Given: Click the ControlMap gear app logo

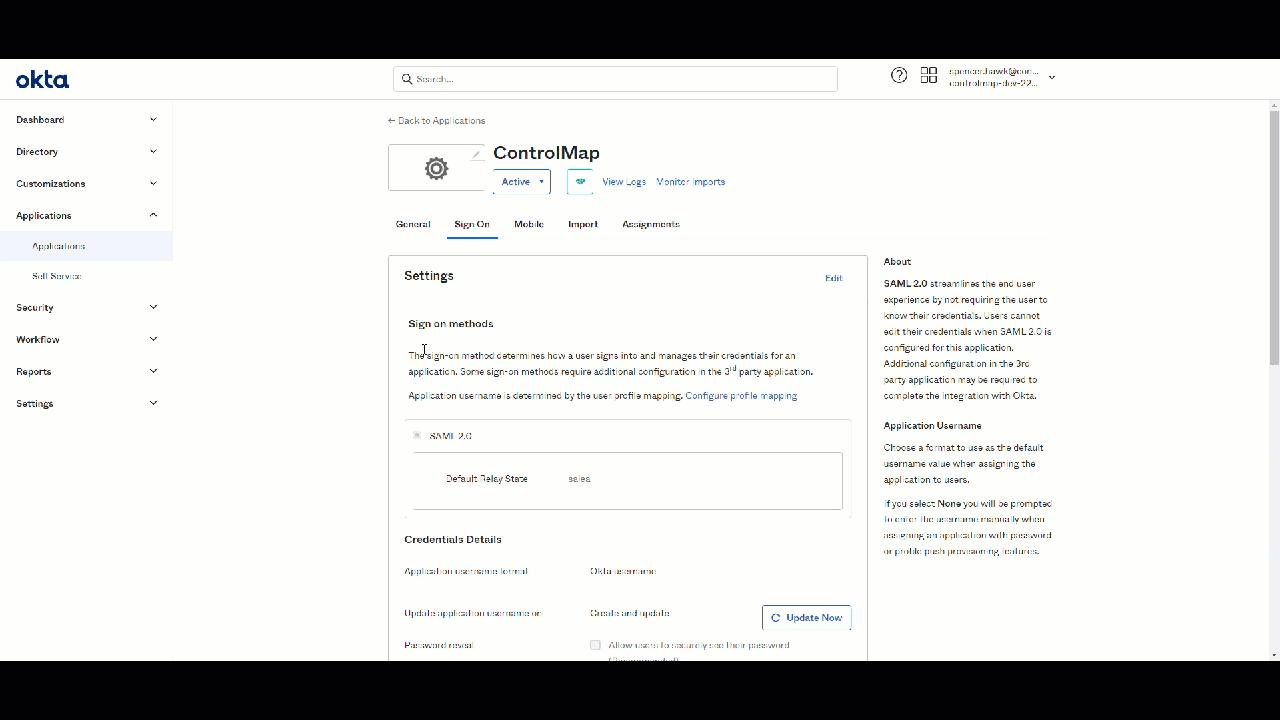Looking at the screenshot, I should point(436,168).
